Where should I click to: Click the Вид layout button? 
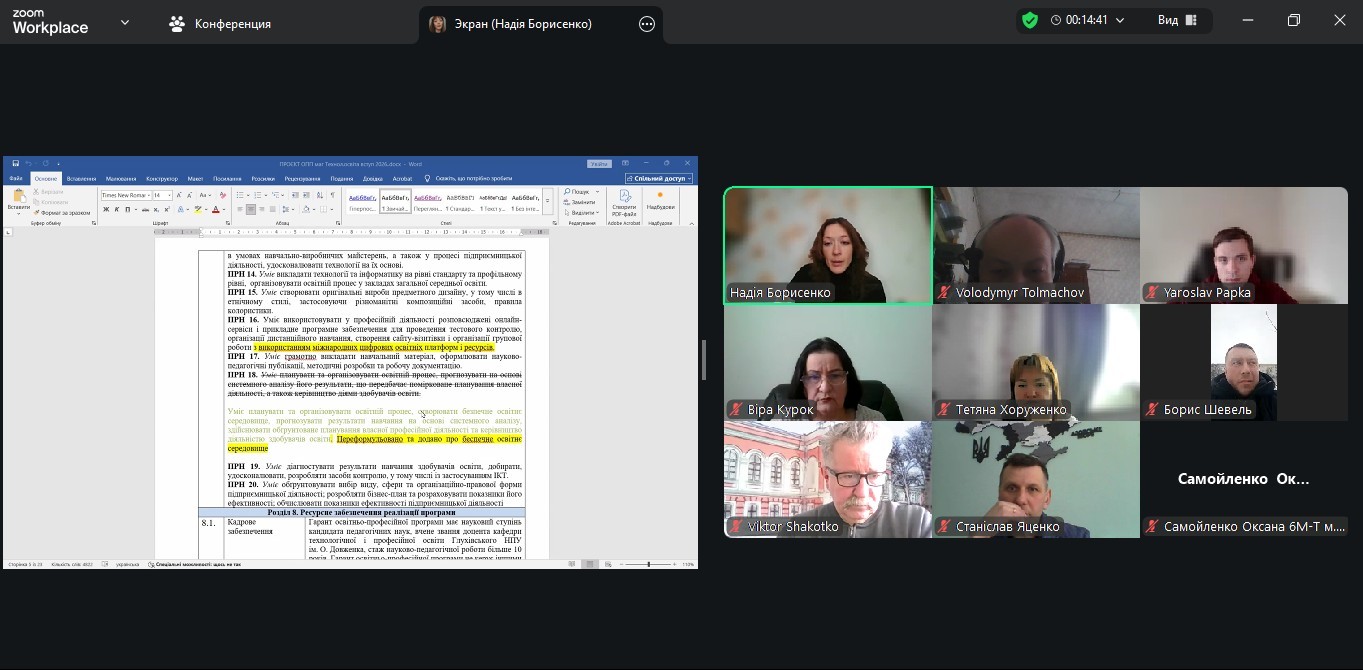point(1177,20)
